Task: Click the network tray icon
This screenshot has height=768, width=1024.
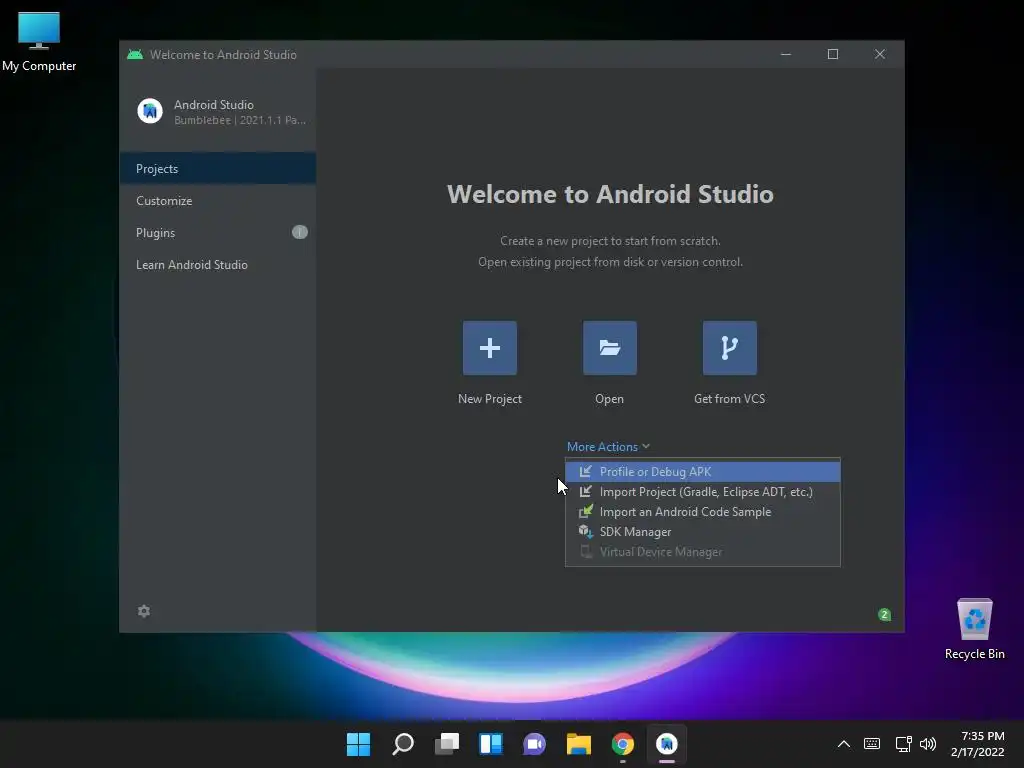Action: 904,744
